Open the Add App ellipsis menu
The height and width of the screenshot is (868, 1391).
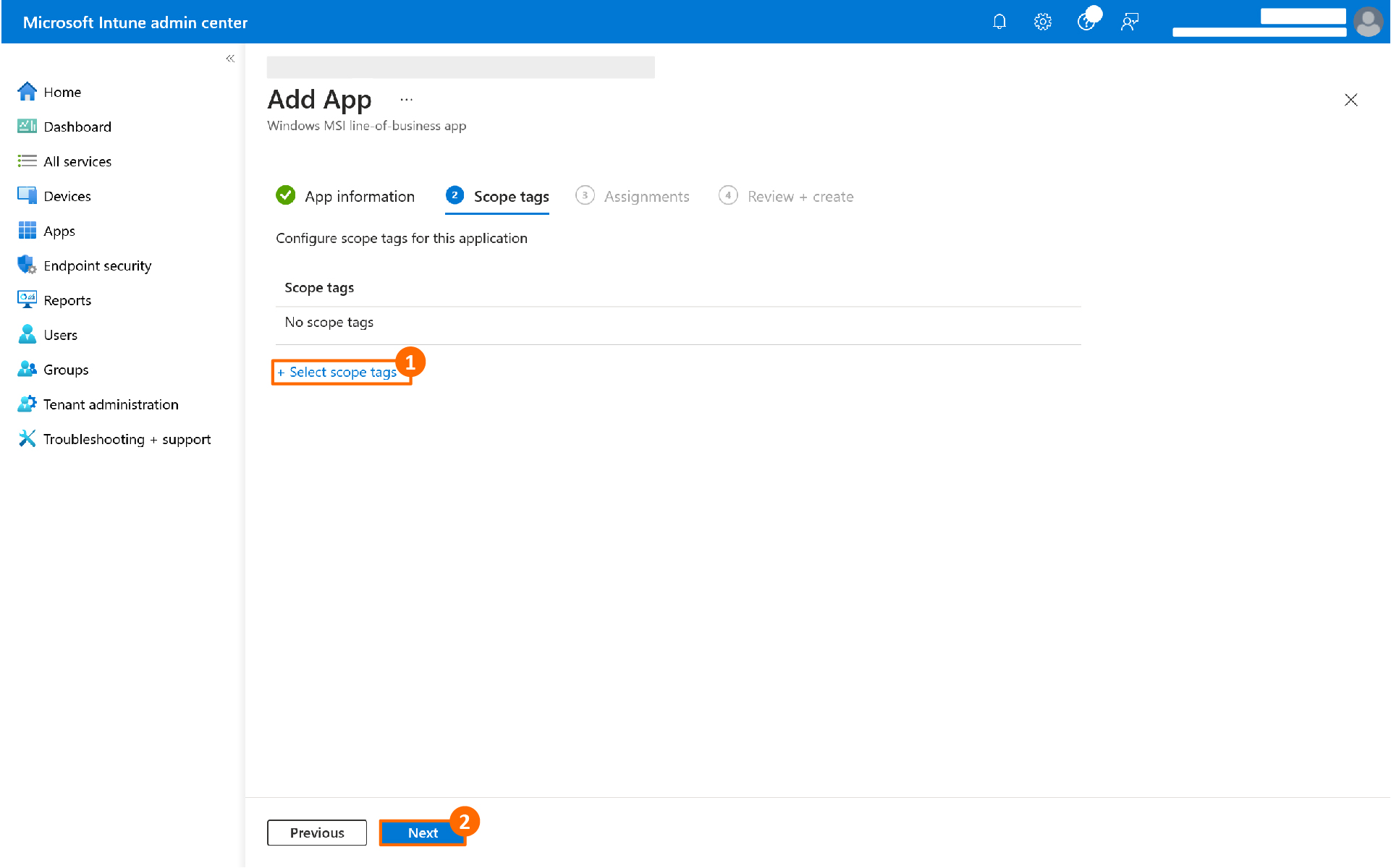[406, 99]
